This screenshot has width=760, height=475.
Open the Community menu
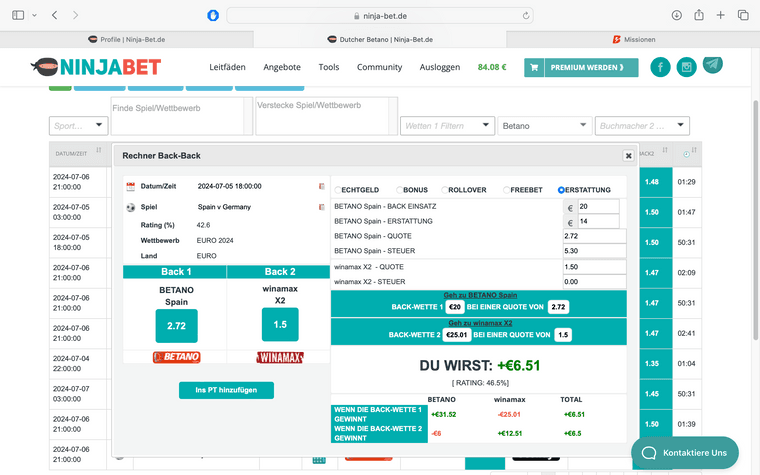[x=380, y=67]
